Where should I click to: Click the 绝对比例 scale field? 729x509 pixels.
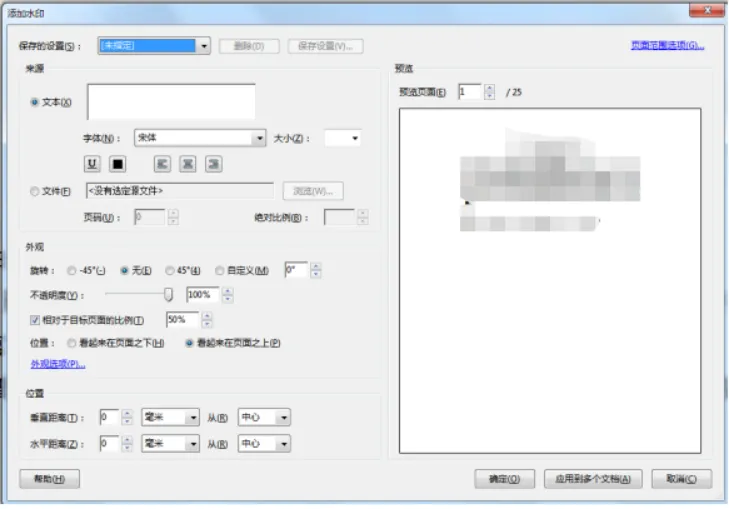click(339, 217)
